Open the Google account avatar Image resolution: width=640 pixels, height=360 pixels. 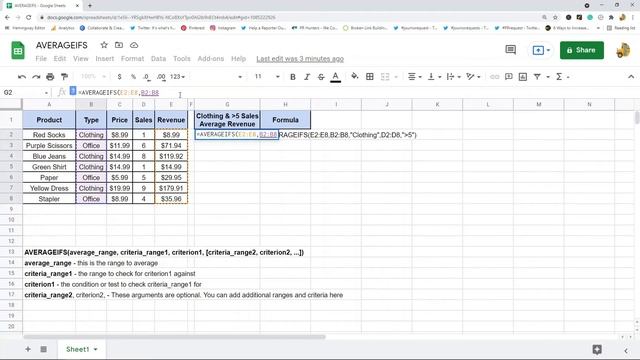click(x=623, y=50)
